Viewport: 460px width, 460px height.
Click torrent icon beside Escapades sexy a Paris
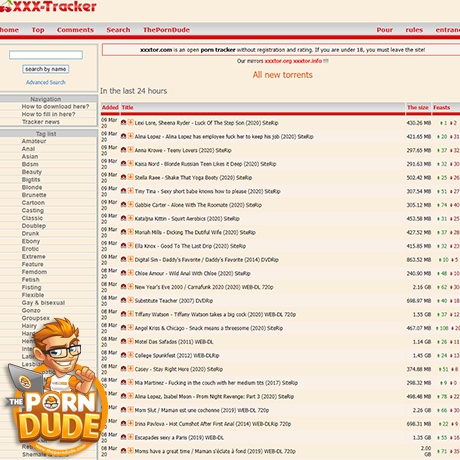(123, 437)
